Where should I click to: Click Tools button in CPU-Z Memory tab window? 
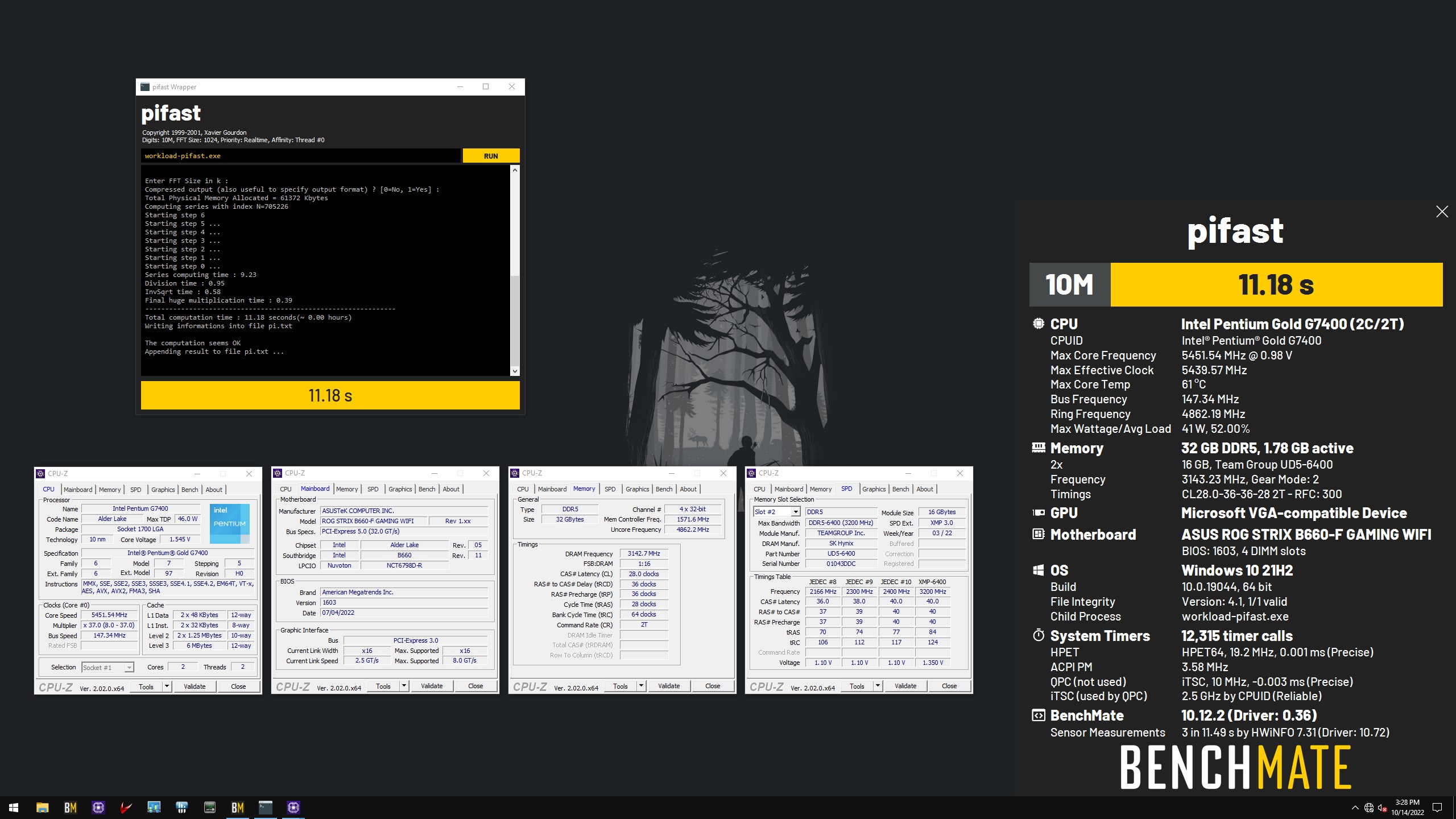[621, 686]
